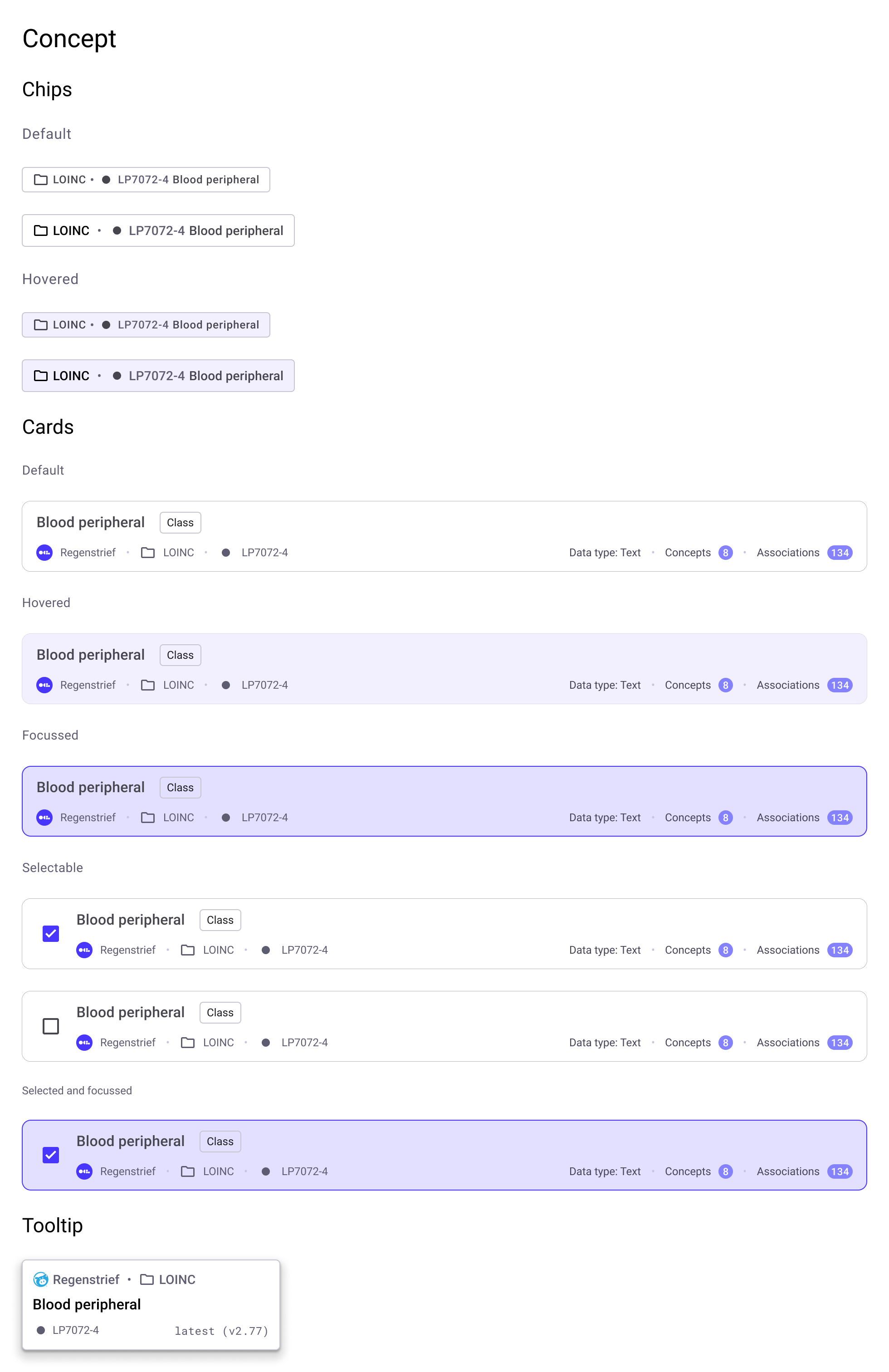Click concept dot beside LP7072-4 in tooltip
The image size is (889, 1372).
coord(40,1330)
